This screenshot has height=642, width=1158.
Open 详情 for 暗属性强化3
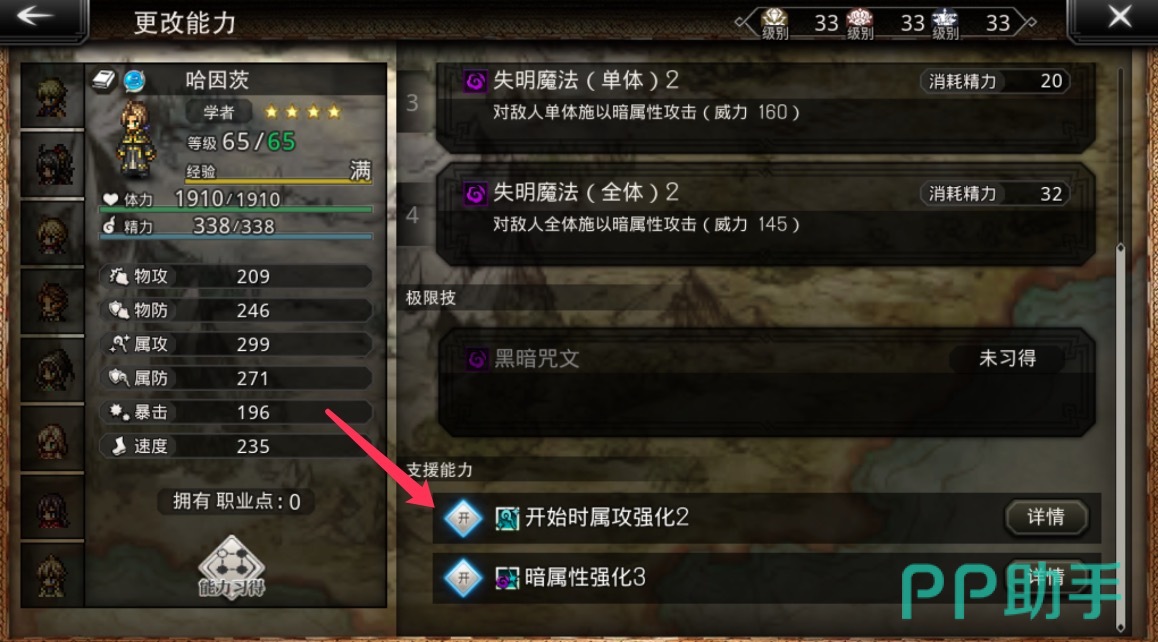click(1046, 576)
